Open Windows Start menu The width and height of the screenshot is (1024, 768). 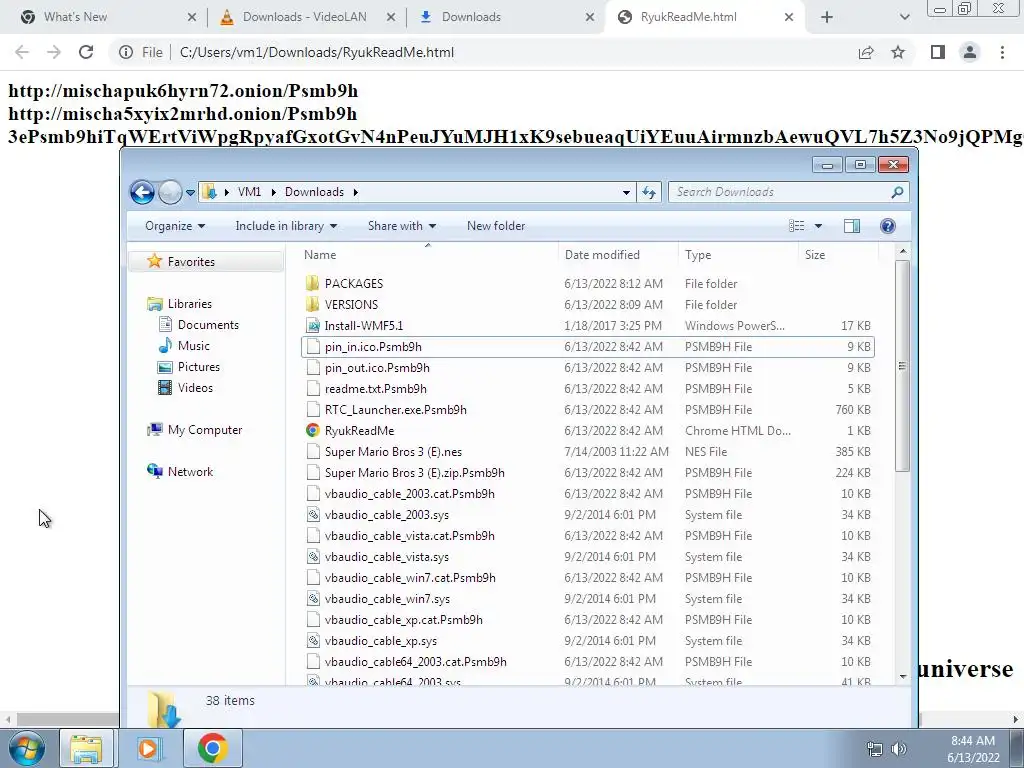[x=26, y=748]
